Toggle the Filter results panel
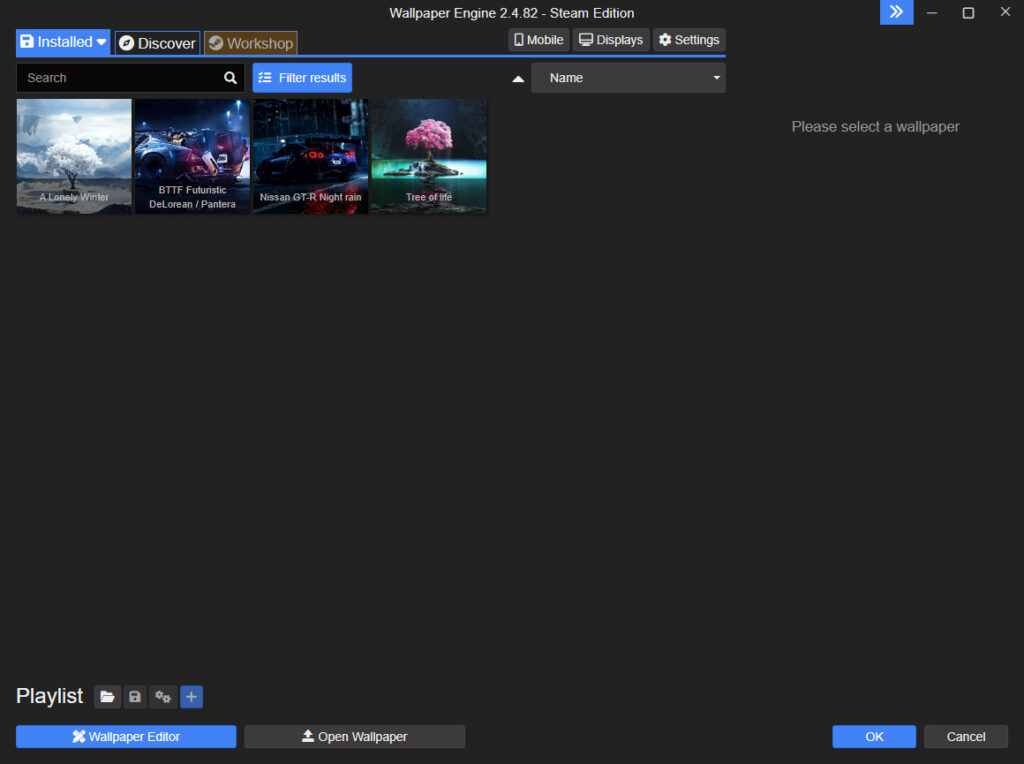The image size is (1024, 764). pyautogui.click(x=302, y=78)
